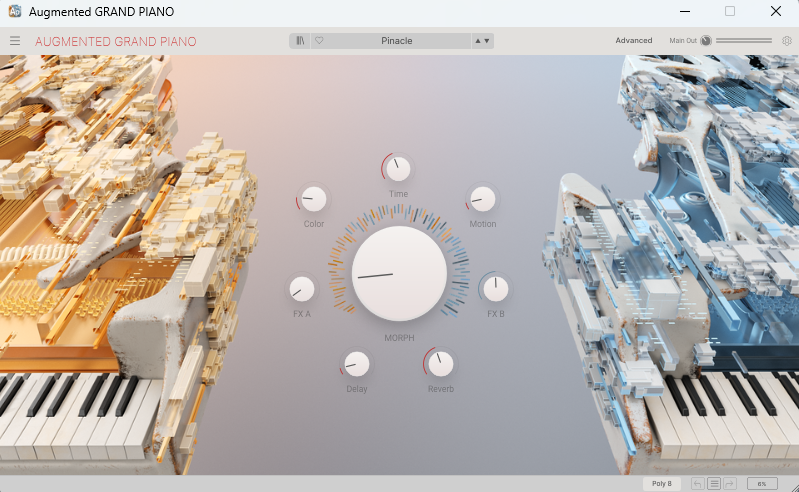The width and height of the screenshot is (799, 492).
Task: Open the Poly 8 polyphony dropdown
Action: [x=662, y=483]
